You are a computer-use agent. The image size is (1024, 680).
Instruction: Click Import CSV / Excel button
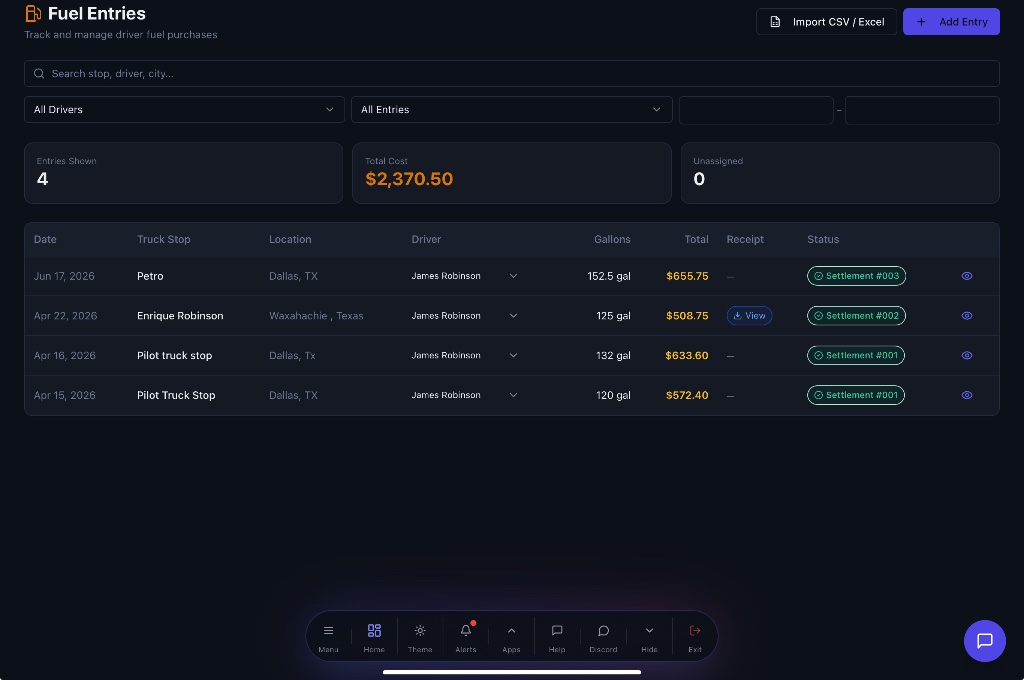pyautogui.click(x=826, y=22)
